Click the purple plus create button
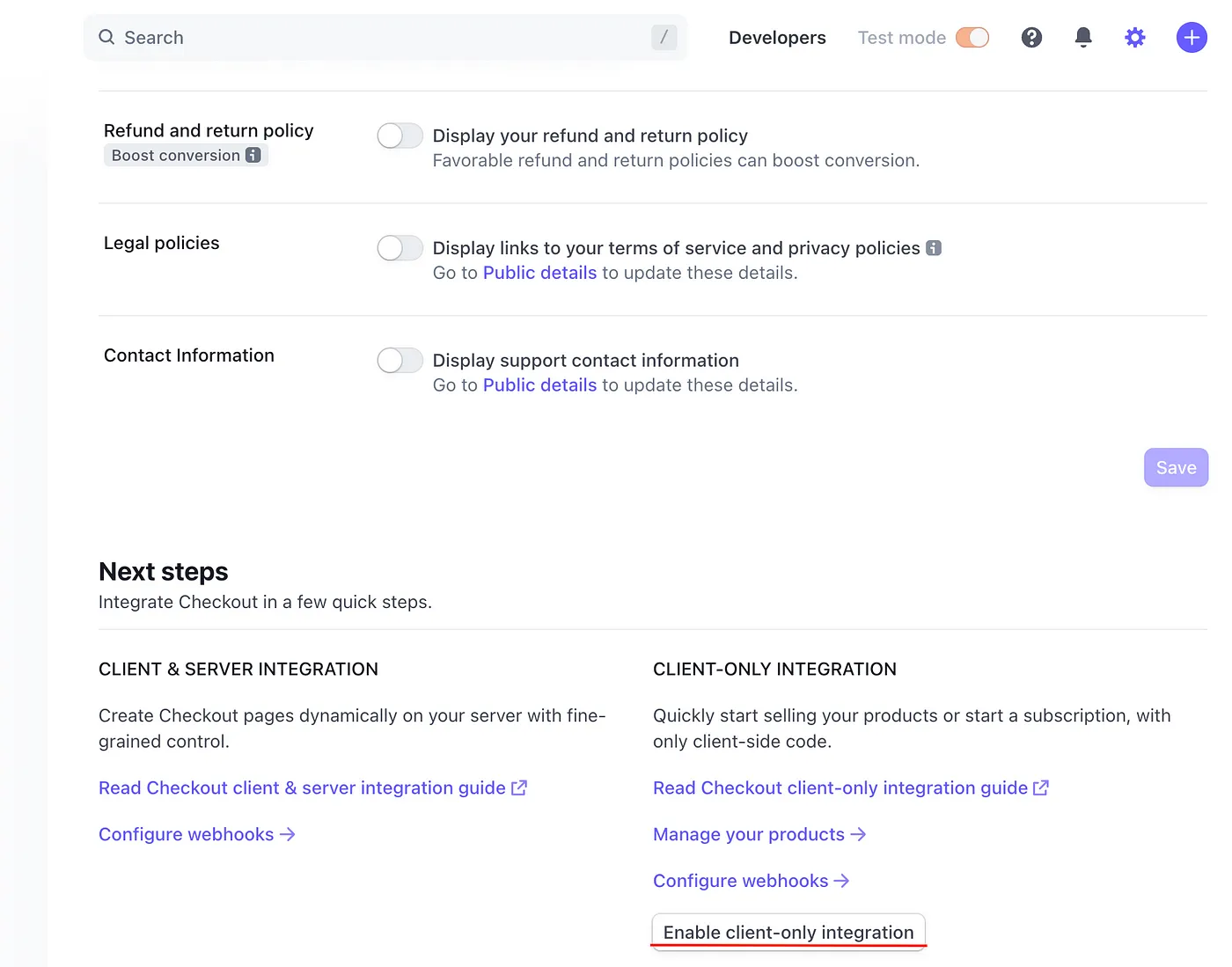 [1192, 38]
